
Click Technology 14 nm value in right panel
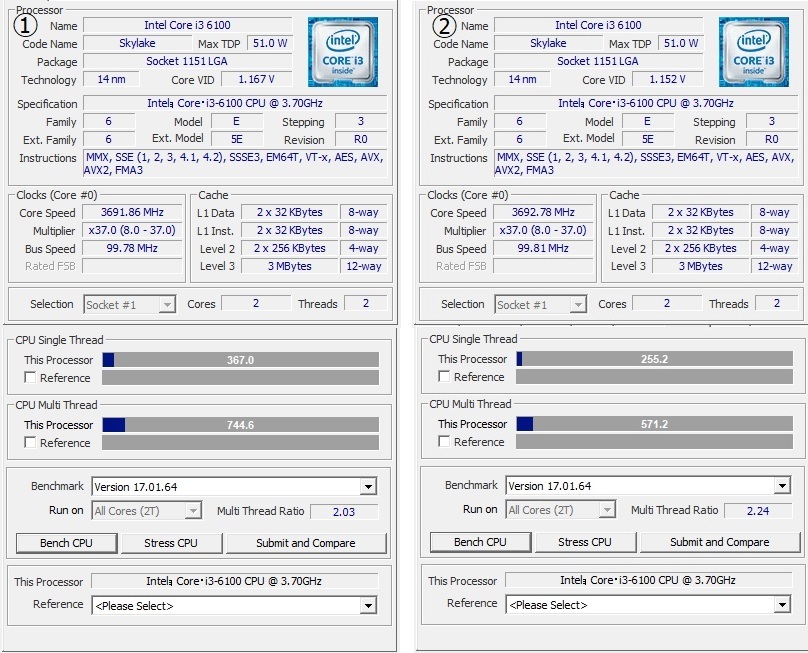coord(523,79)
